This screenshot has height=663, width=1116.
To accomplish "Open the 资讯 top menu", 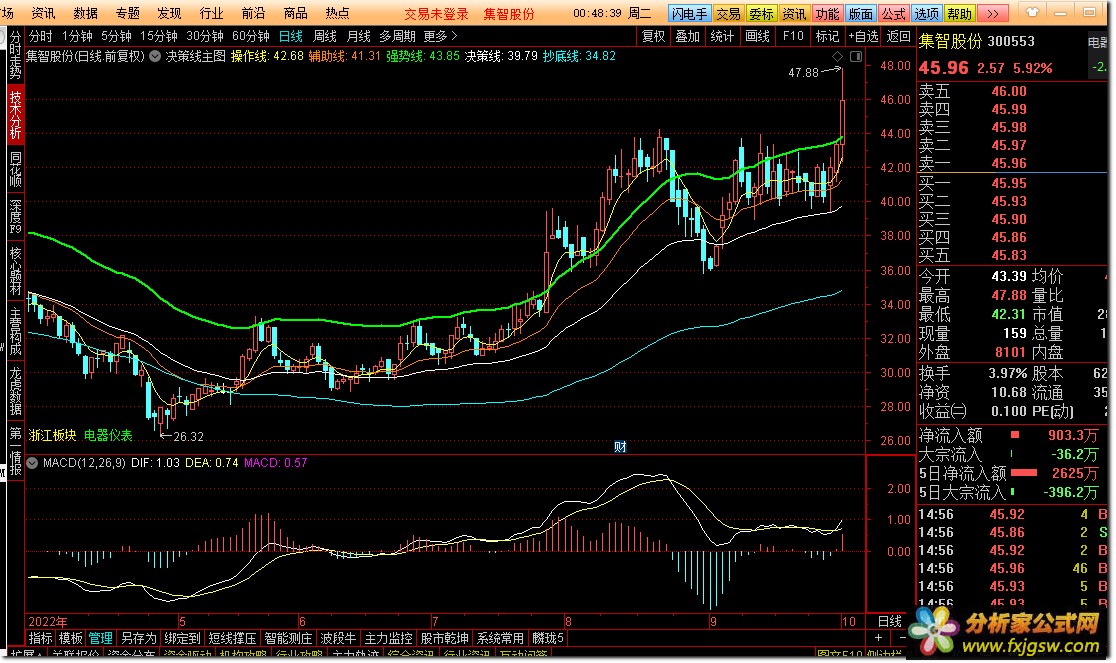I will click(x=43, y=13).
